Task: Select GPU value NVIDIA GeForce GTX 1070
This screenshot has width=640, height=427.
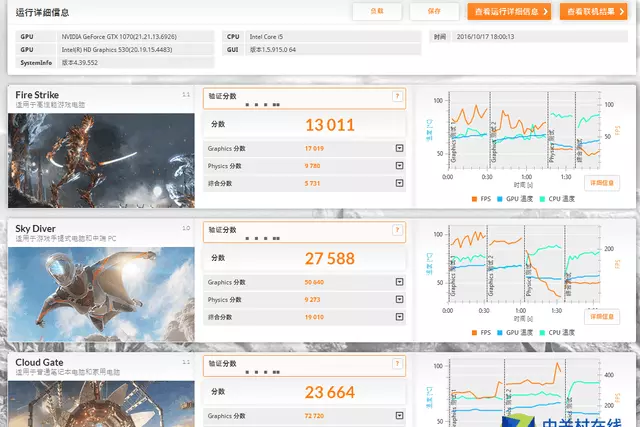Action: point(119,37)
